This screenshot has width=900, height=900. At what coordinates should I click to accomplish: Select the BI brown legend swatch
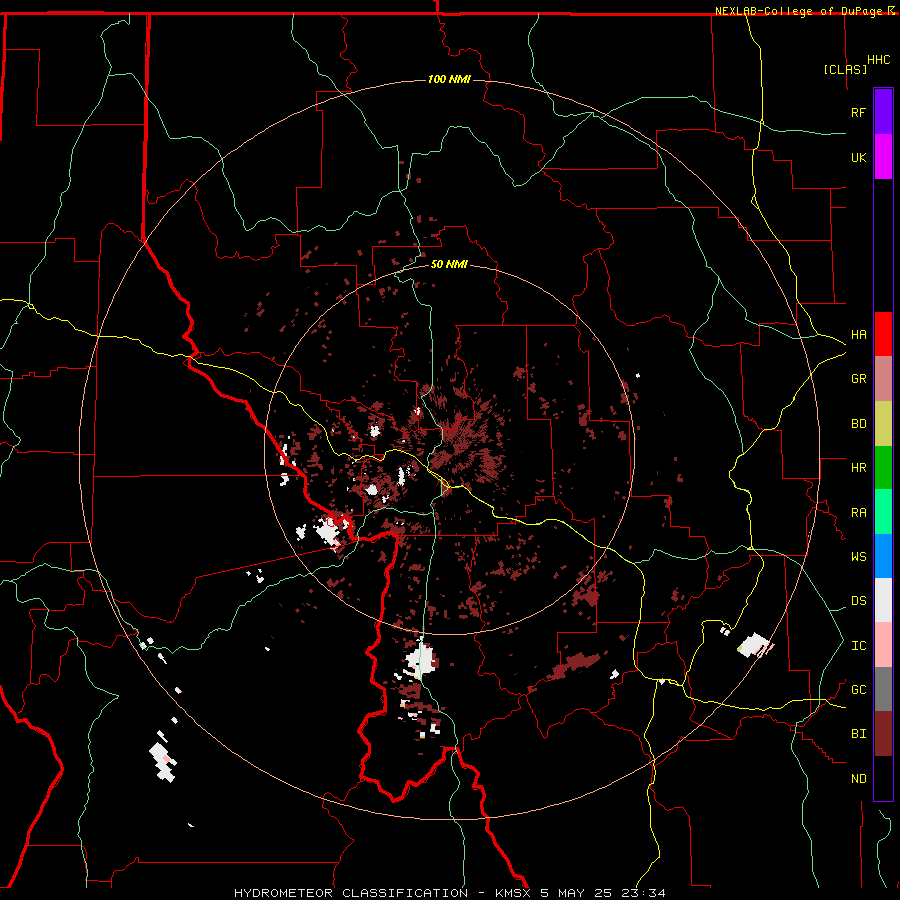pyautogui.click(x=883, y=734)
